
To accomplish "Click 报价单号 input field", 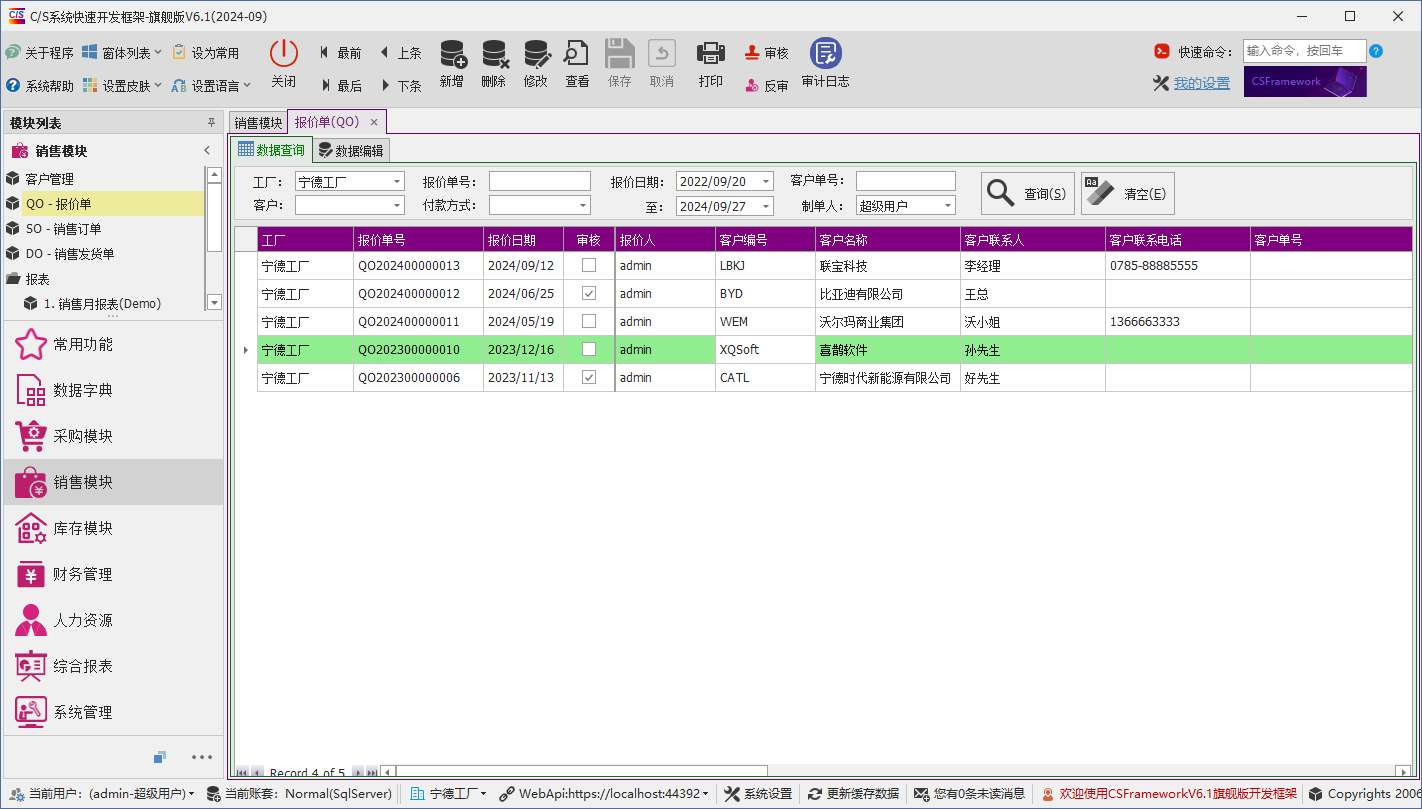I will point(540,181).
